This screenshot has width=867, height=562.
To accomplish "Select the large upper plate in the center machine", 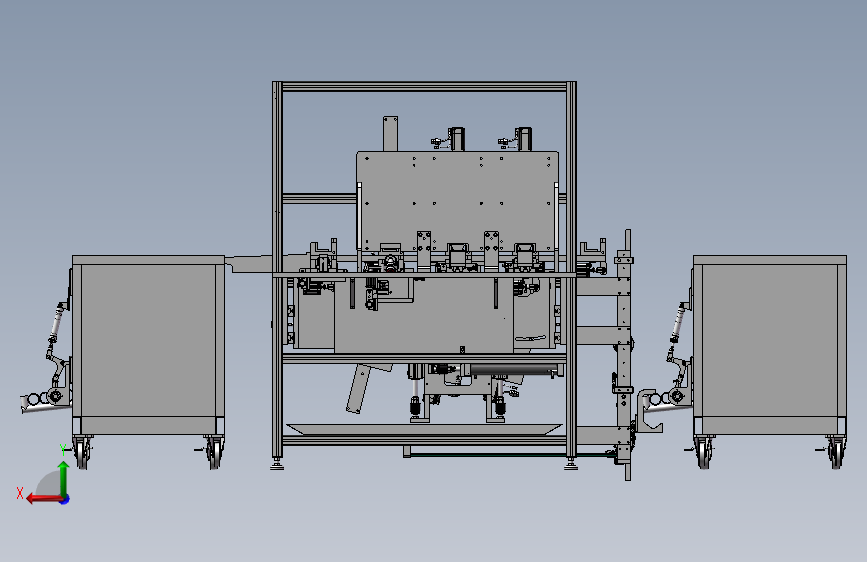I will click(457, 200).
